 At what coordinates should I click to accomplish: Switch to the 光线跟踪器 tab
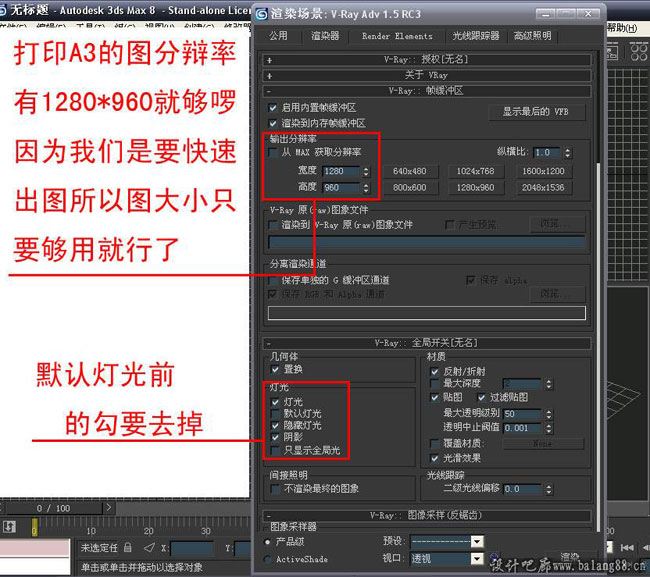coord(476,36)
